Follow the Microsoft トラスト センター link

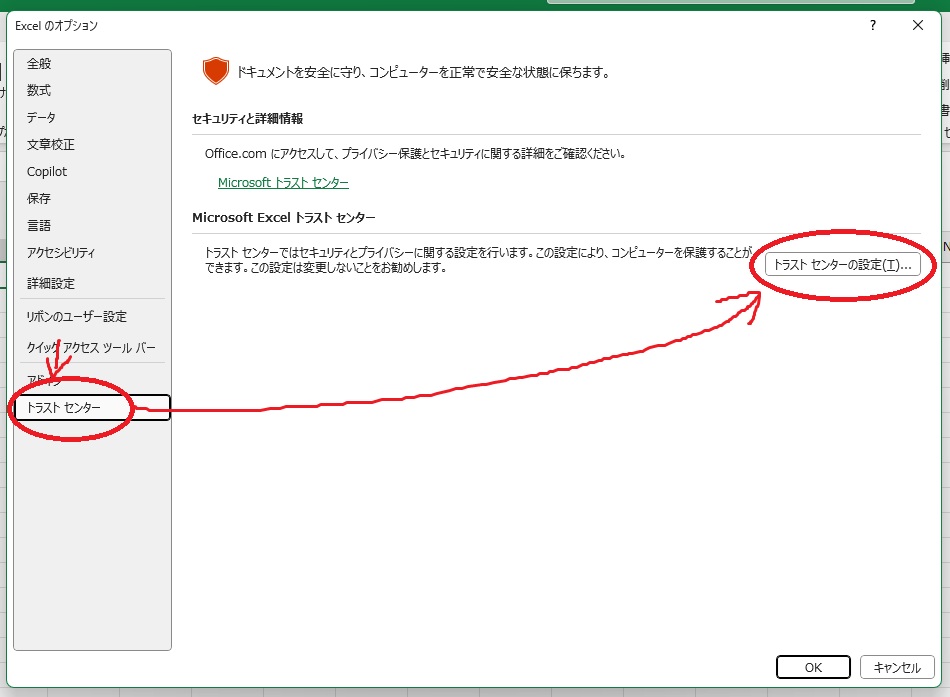283,183
